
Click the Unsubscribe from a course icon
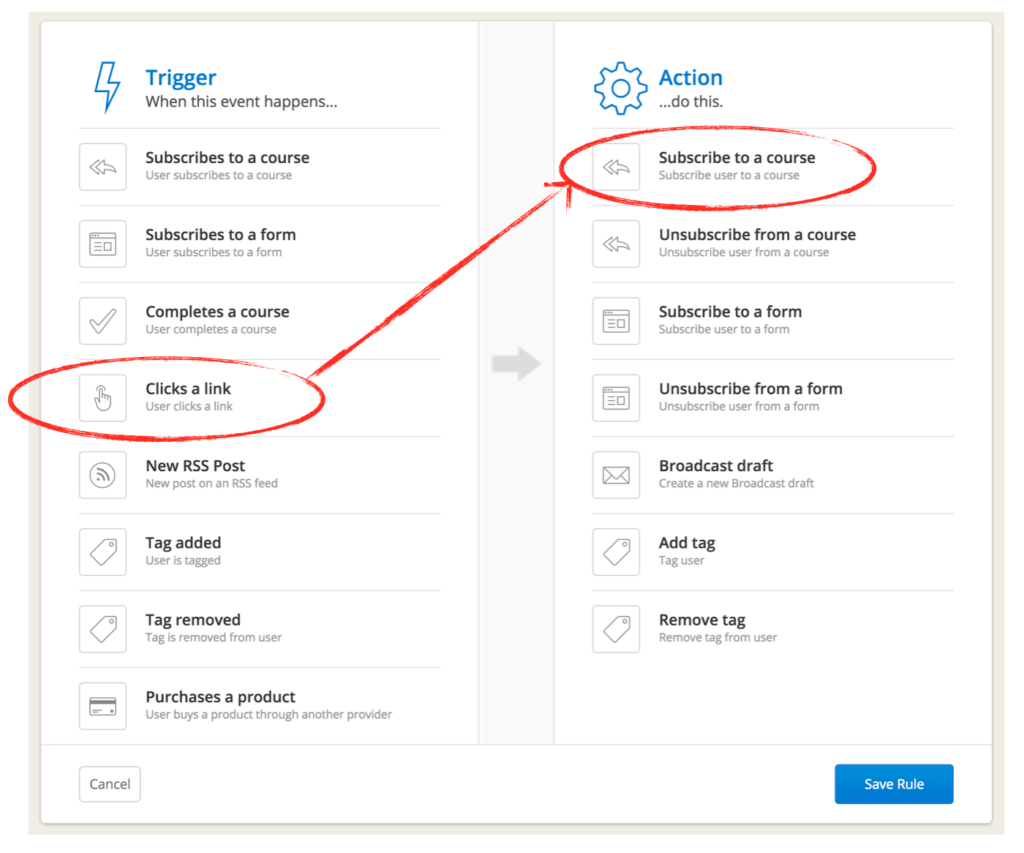coord(616,244)
